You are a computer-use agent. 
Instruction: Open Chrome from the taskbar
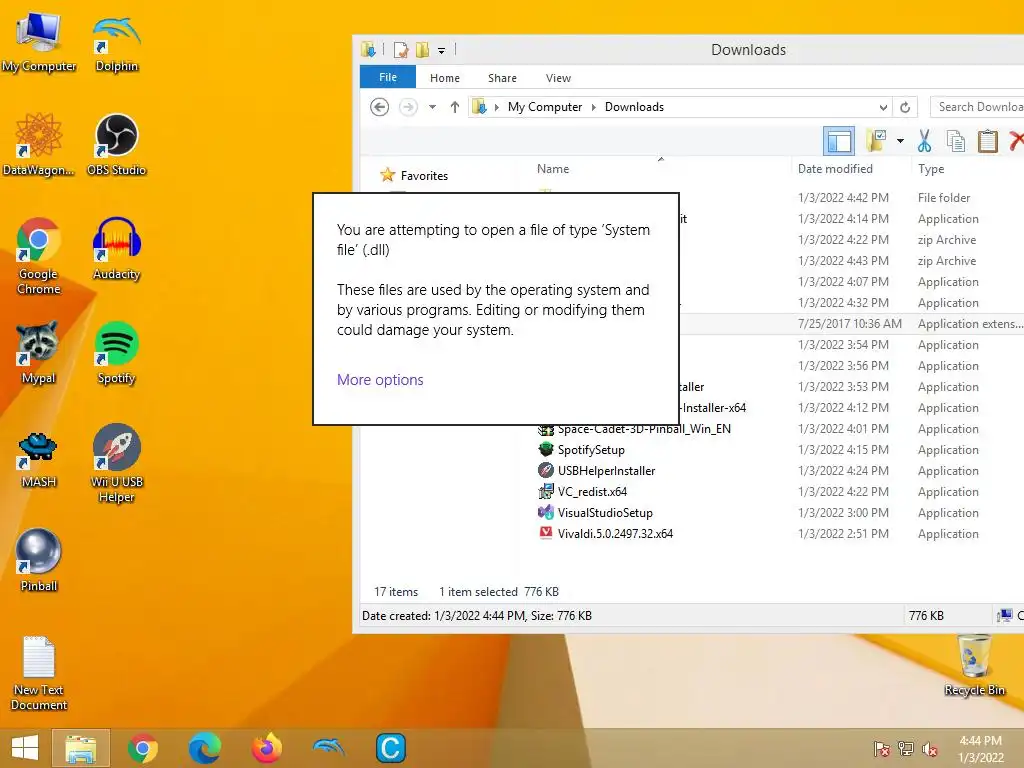pos(142,748)
